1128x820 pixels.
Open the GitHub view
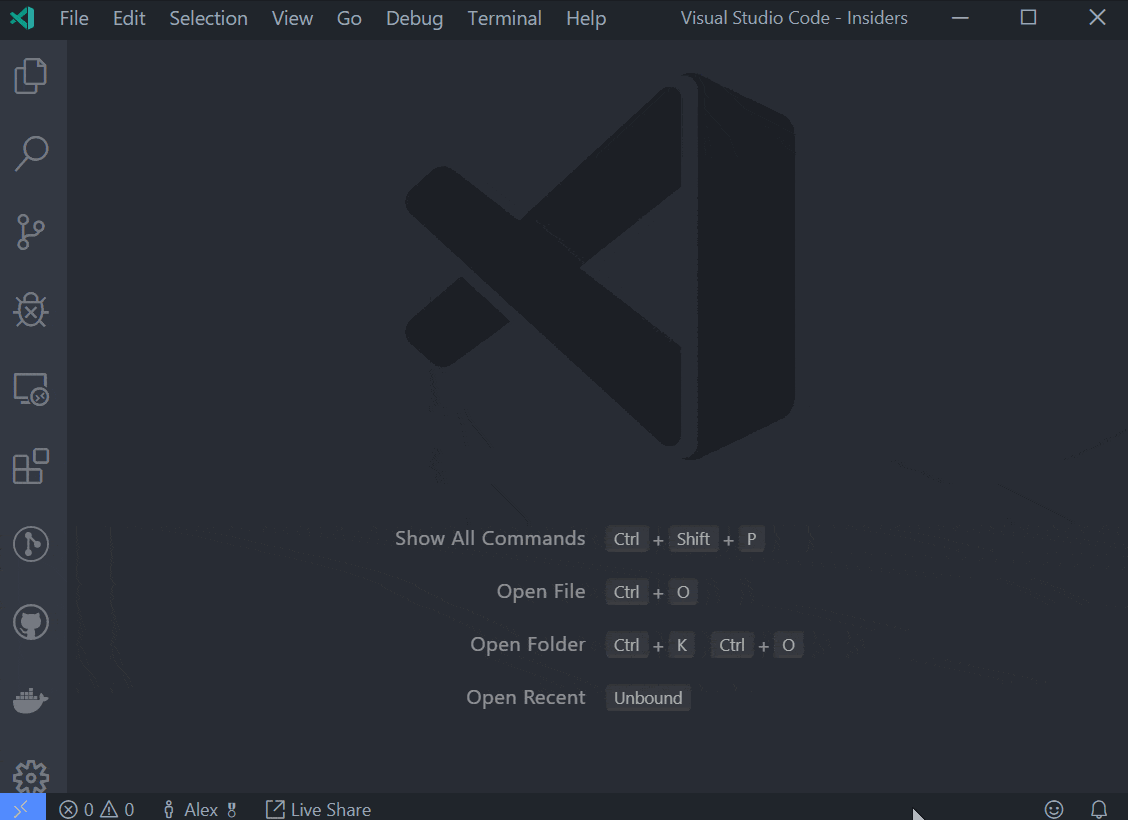pos(31,622)
